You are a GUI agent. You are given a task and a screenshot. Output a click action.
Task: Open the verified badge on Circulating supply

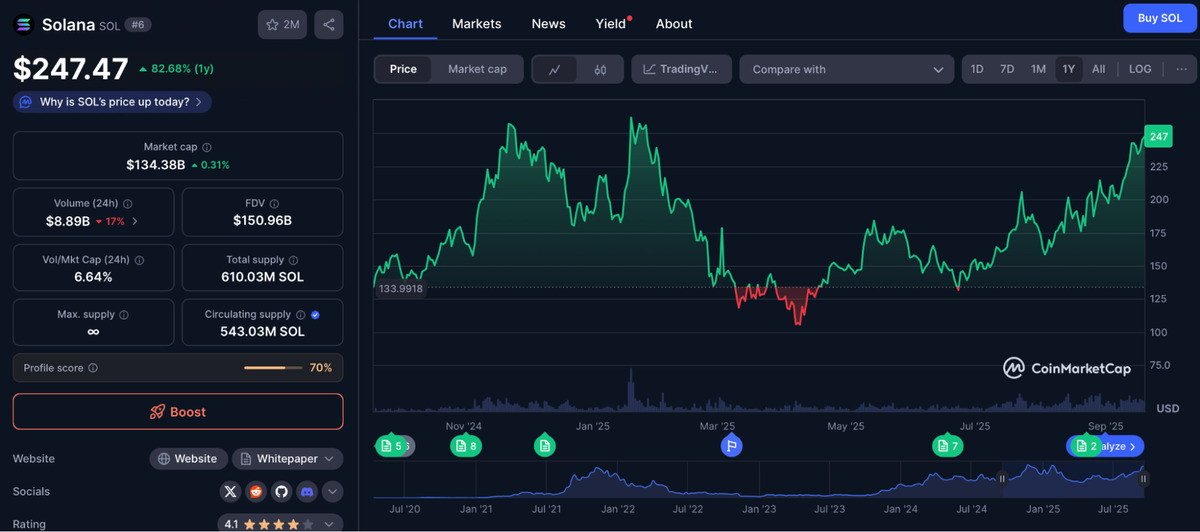pyautogui.click(x=315, y=315)
